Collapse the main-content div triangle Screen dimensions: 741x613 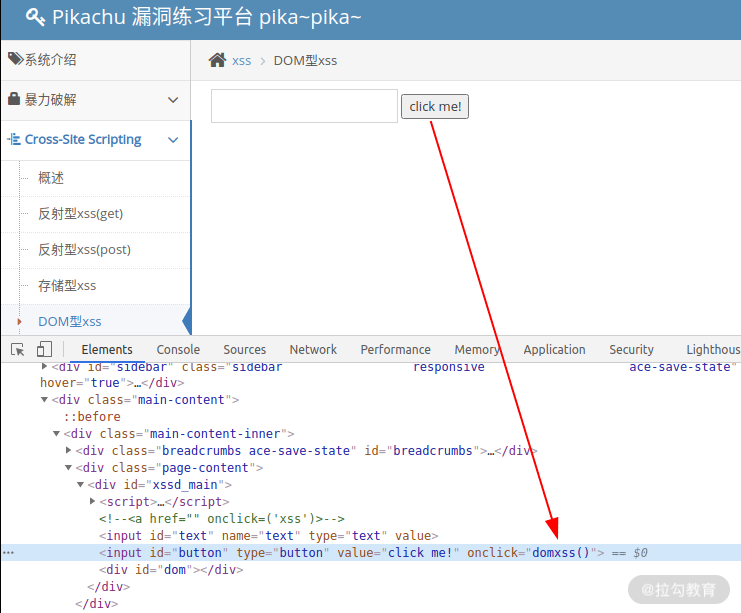point(44,399)
